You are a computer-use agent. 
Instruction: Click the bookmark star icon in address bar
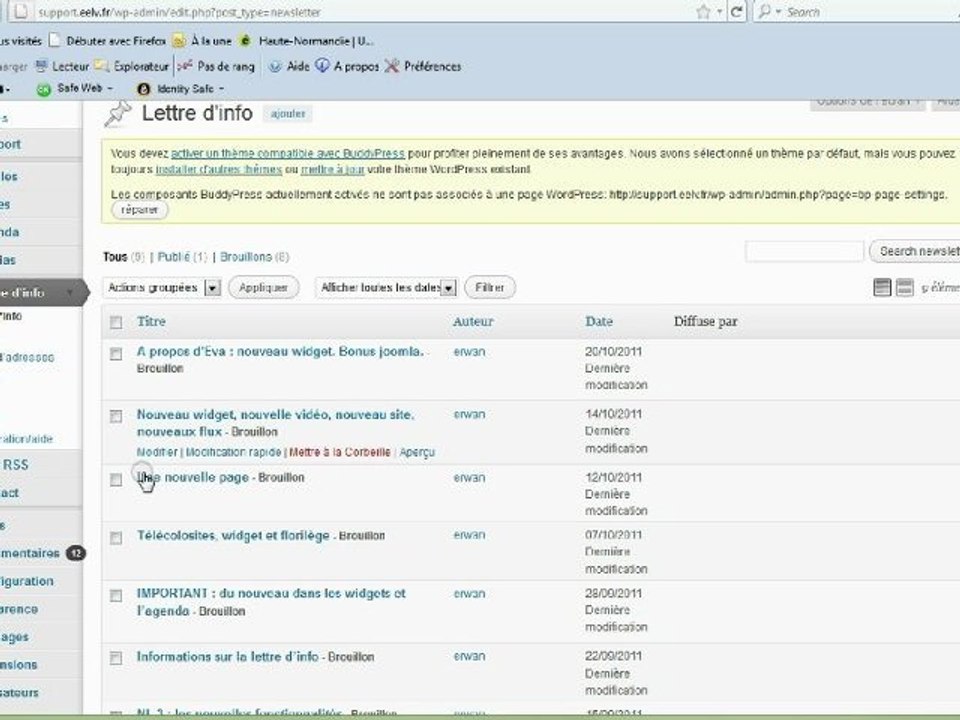[703, 12]
